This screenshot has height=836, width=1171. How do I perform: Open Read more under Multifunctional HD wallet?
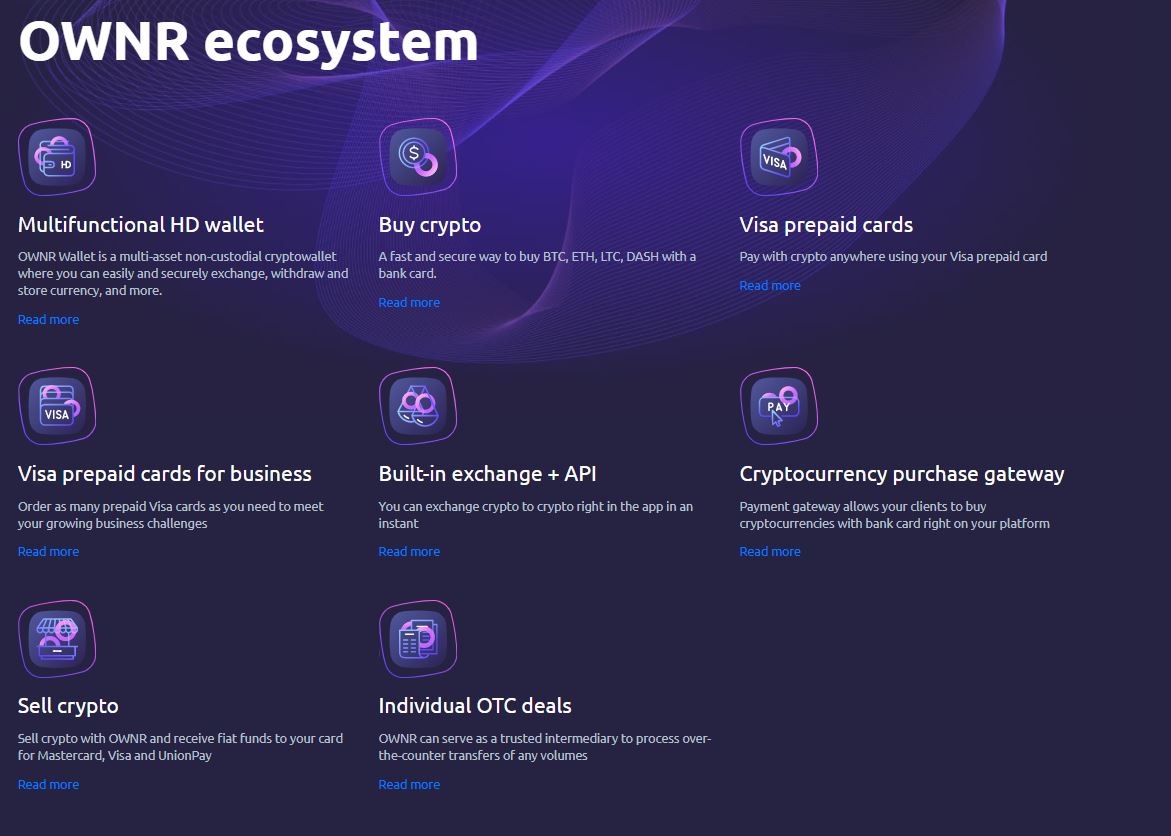48,319
